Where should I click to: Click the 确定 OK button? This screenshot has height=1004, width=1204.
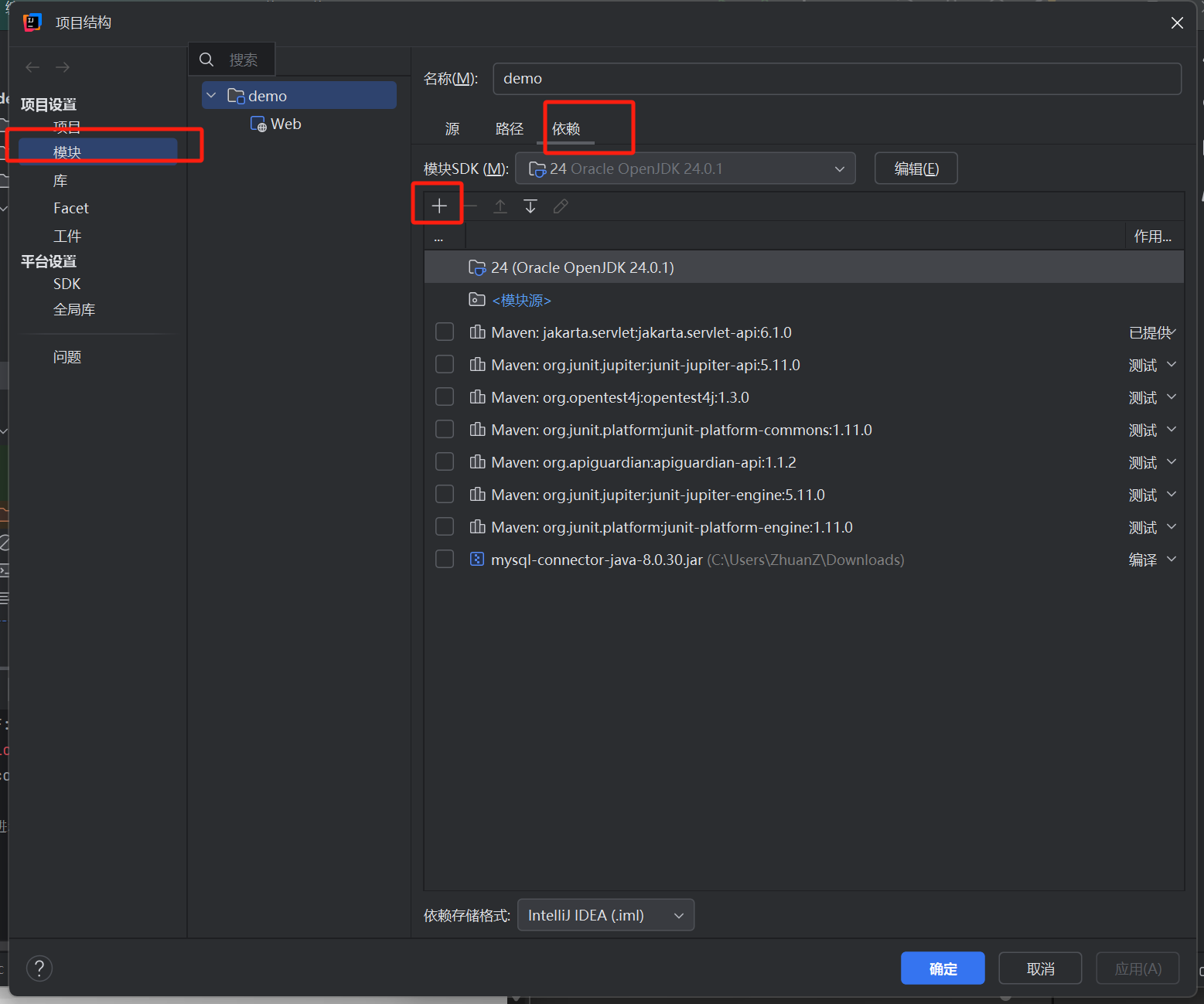pyautogui.click(x=943, y=968)
